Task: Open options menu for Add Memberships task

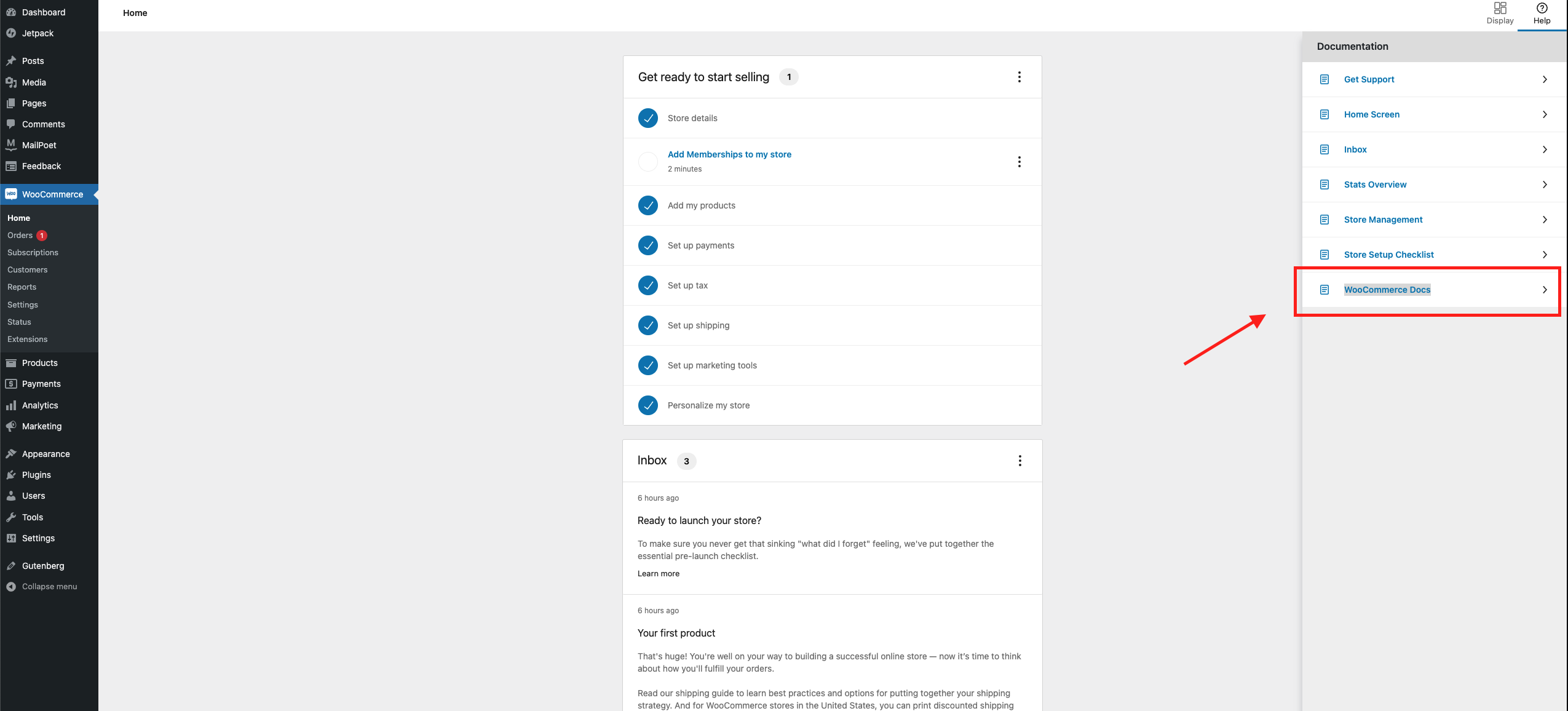Action: 1020,162
